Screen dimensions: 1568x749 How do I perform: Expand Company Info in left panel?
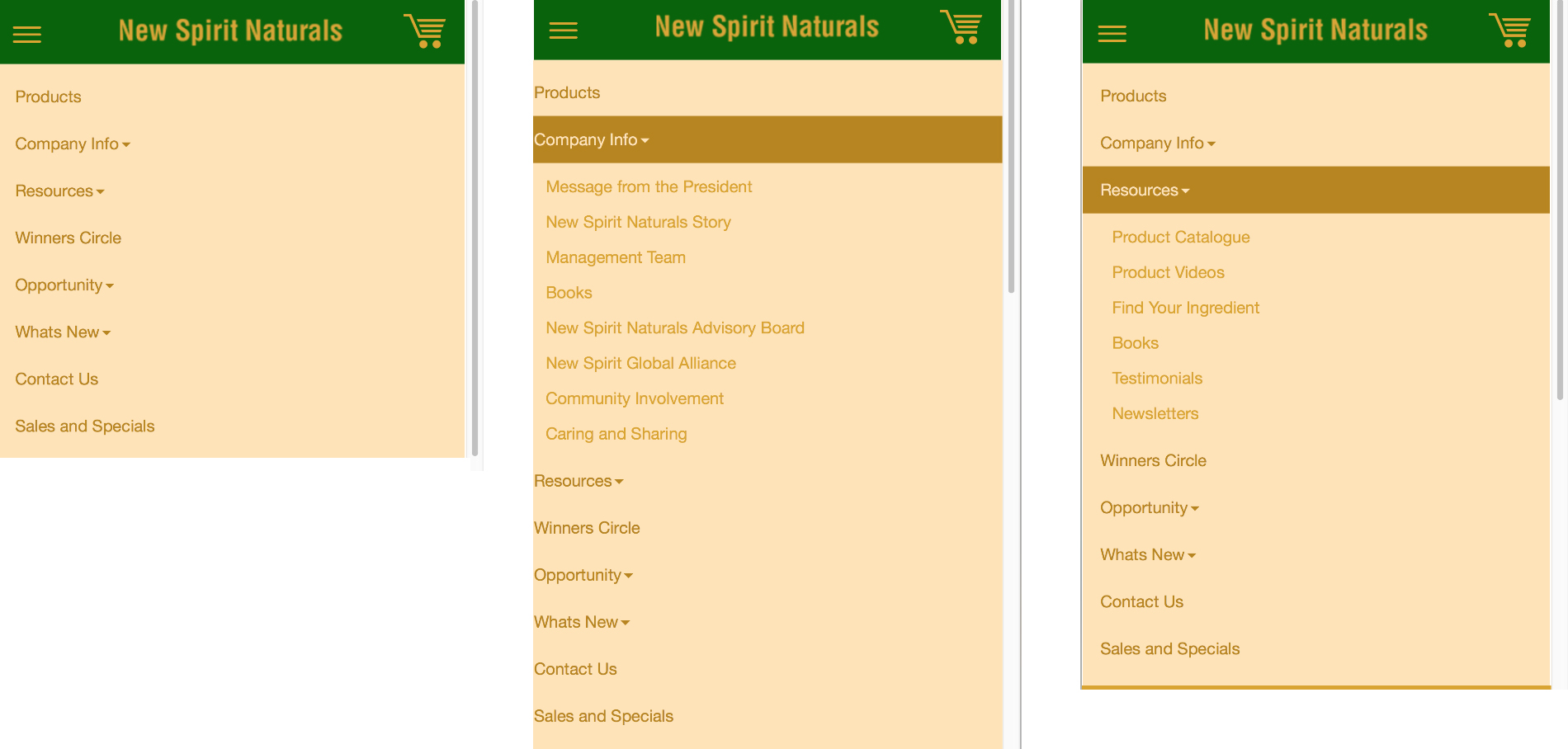[73, 144]
